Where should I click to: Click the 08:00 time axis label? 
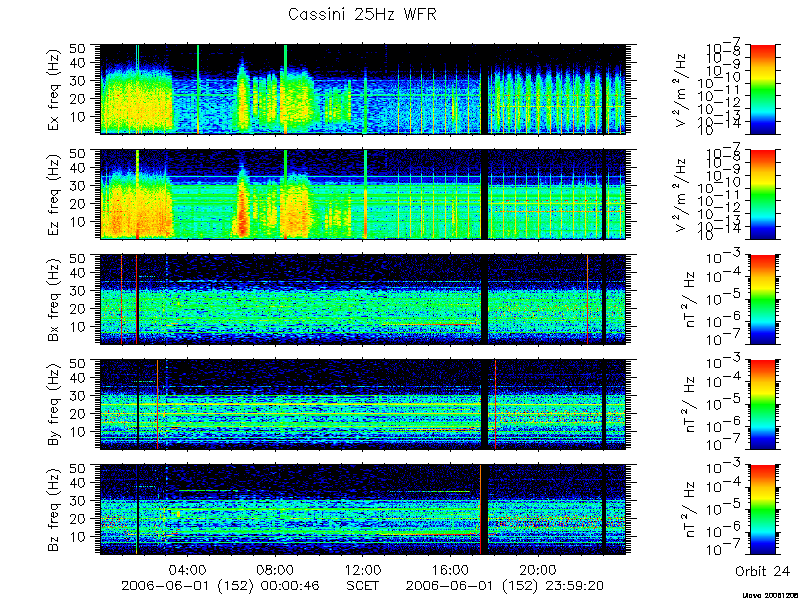tap(276, 569)
